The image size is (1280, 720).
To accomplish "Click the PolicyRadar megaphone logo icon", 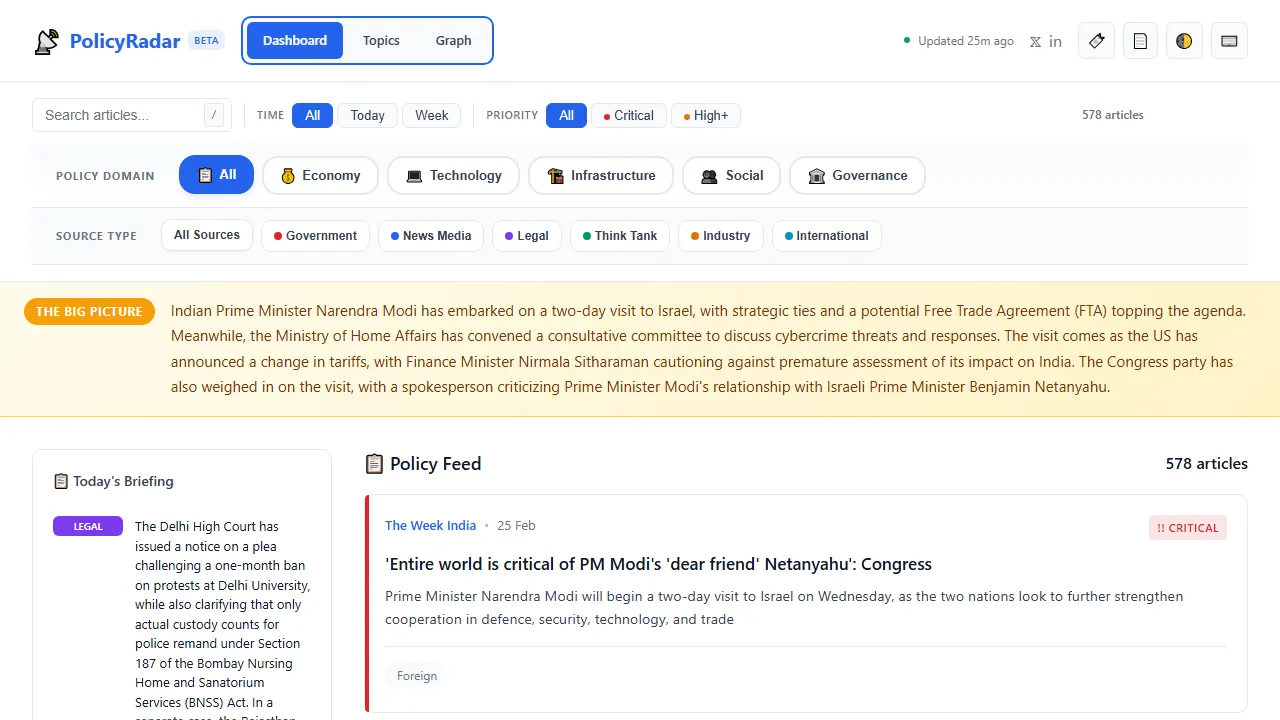I will point(45,40).
